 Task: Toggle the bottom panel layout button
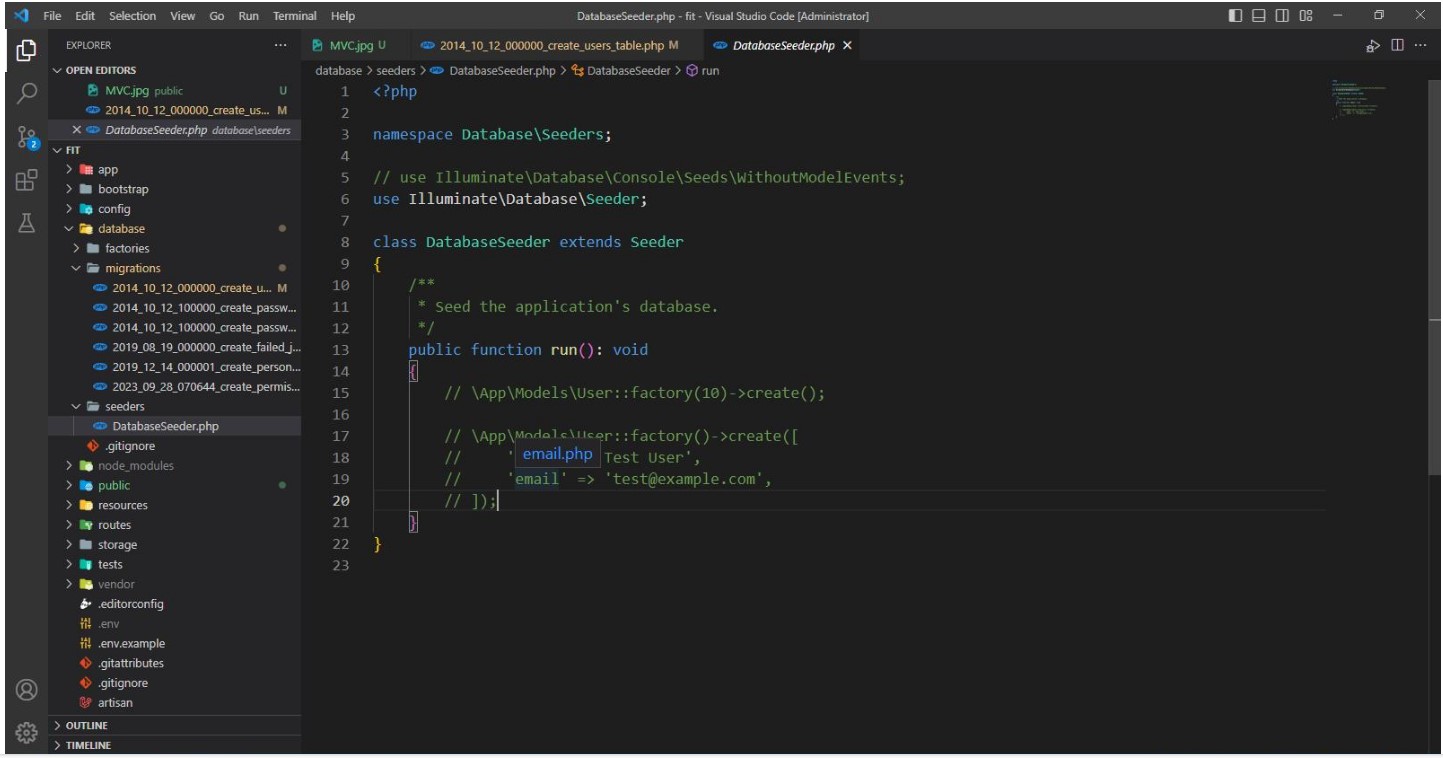pos(1259,16)
